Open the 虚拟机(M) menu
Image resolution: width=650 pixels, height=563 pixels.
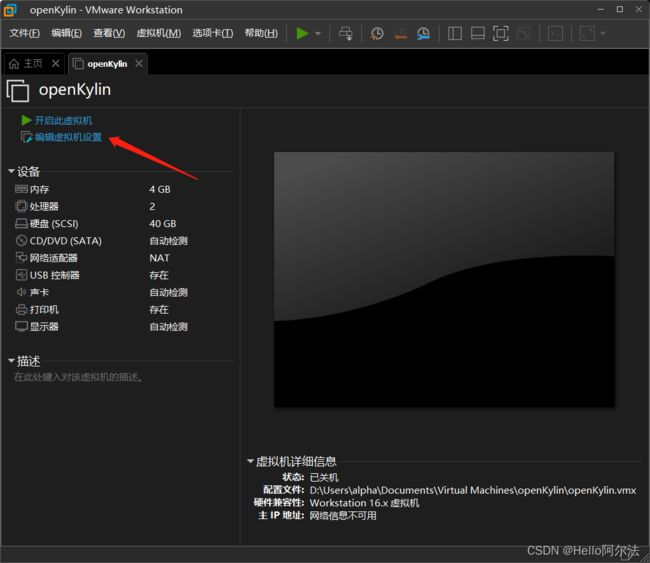click(159, 33)
